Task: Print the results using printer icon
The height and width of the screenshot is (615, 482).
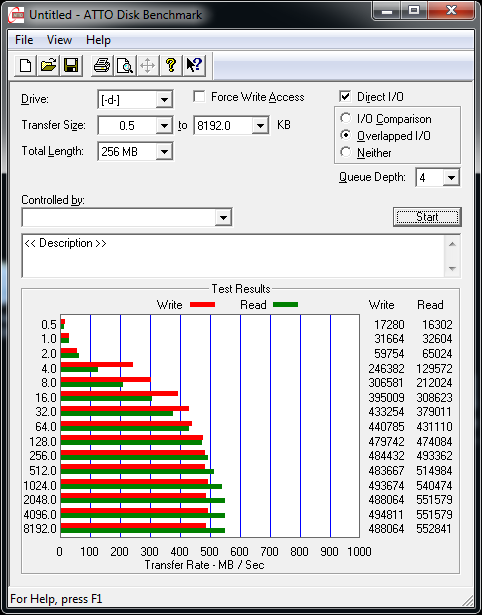Action: point(102,65)
